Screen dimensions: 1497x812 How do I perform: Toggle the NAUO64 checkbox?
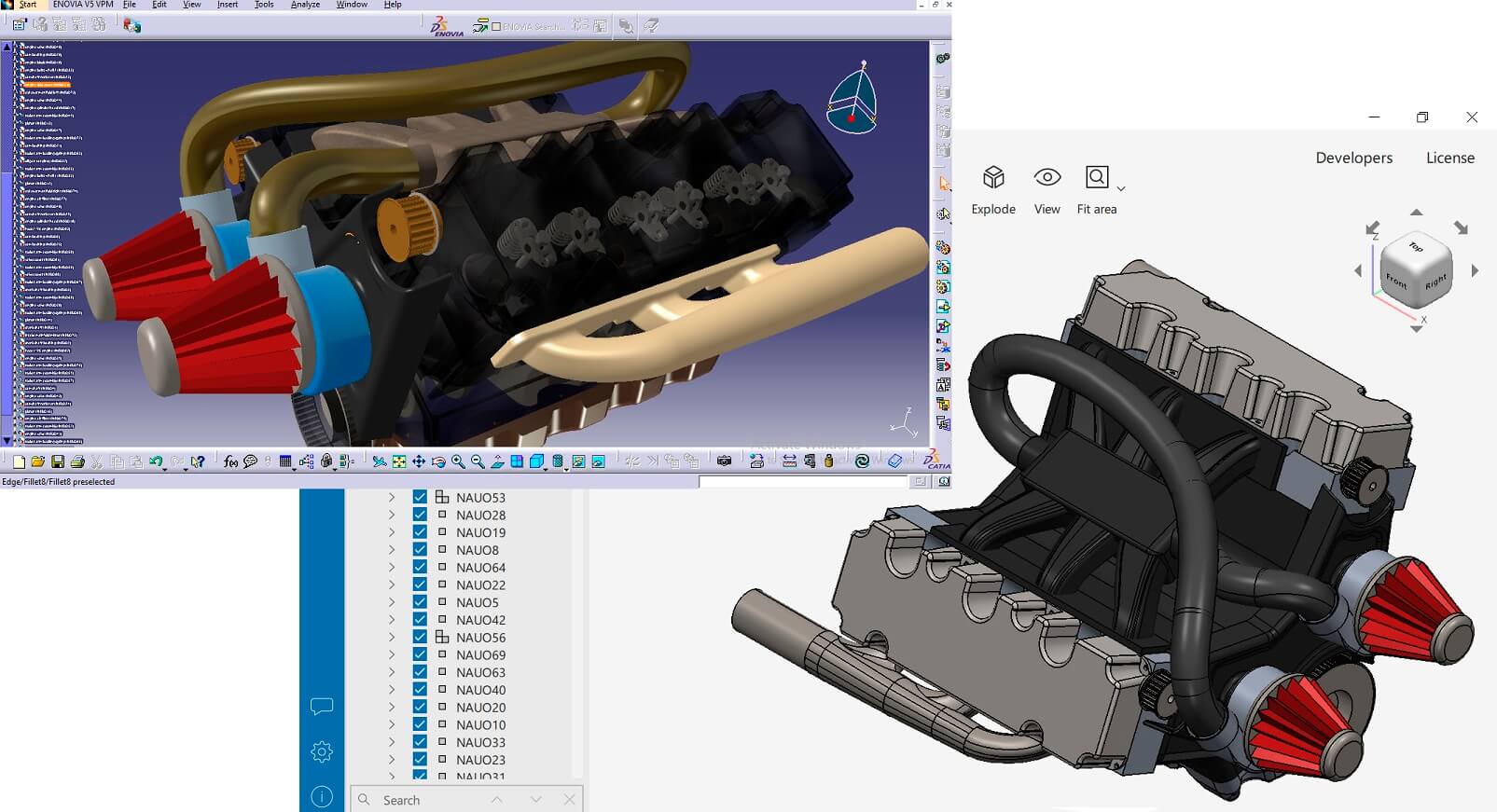point(420,568)
